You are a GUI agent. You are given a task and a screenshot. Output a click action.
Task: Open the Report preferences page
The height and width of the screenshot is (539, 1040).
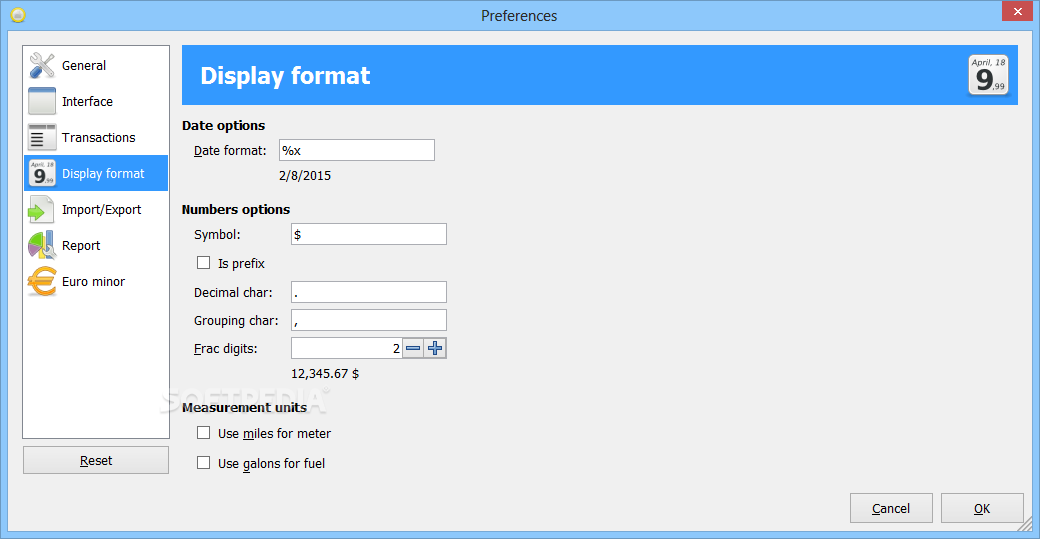[x=96, y=245]
